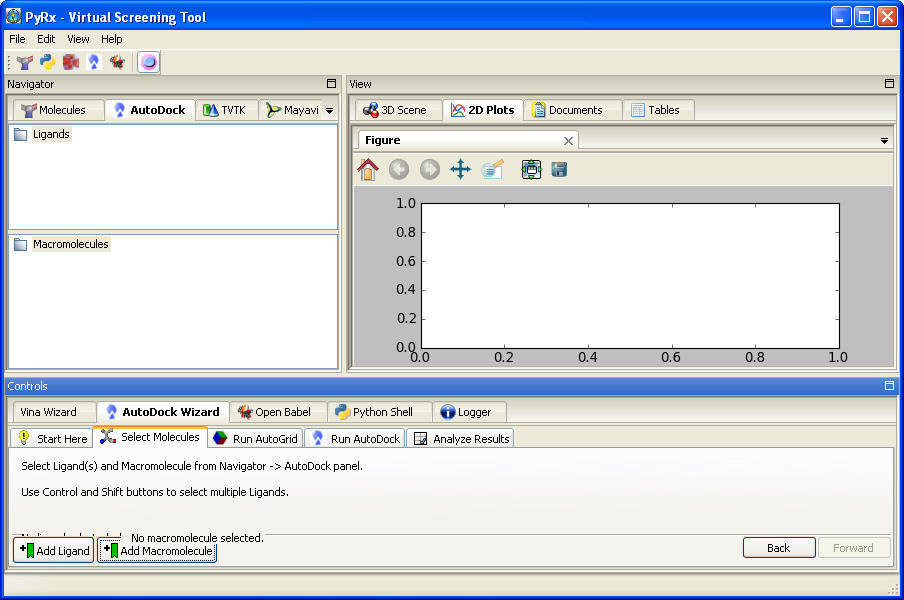Click the Back button

(779, 548)
